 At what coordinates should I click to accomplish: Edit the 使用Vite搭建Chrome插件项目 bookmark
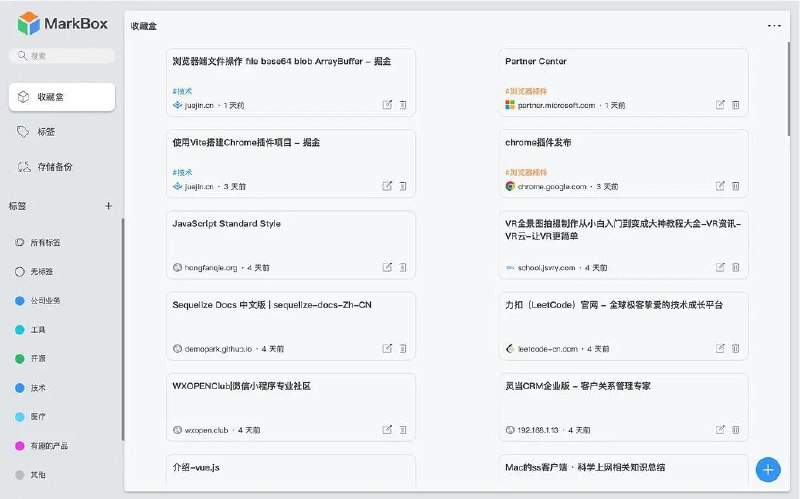387,186
